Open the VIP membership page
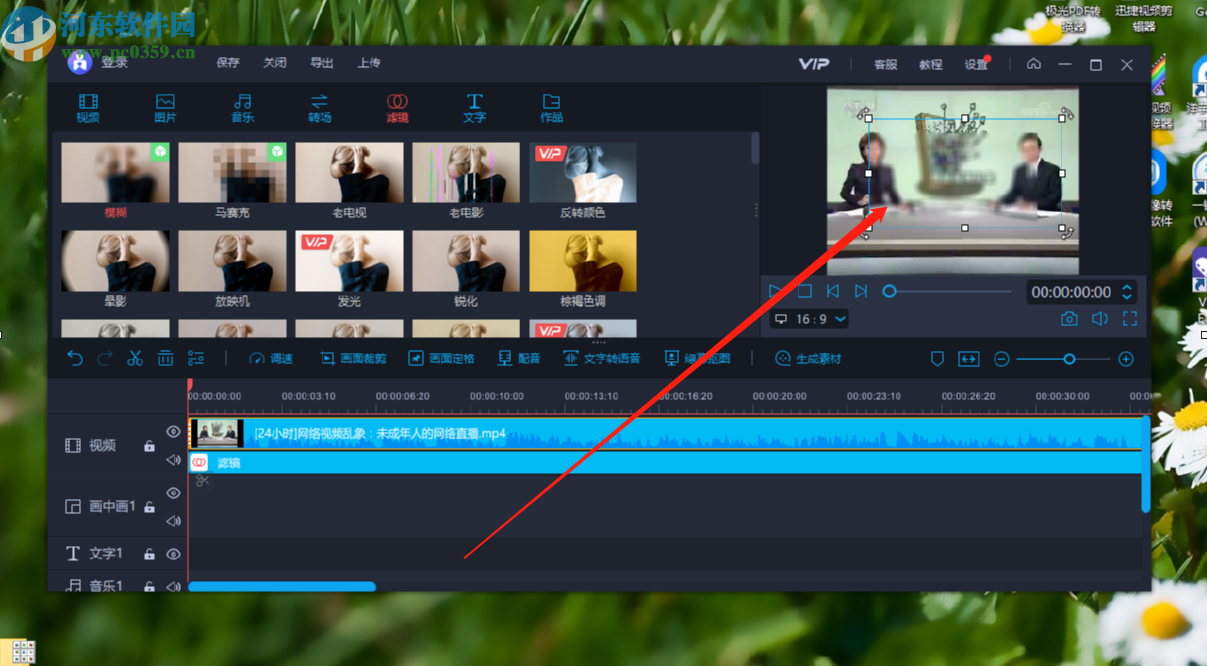This screenshot has height=666, width=1207. pyautogui.click(x=813, y=64)
